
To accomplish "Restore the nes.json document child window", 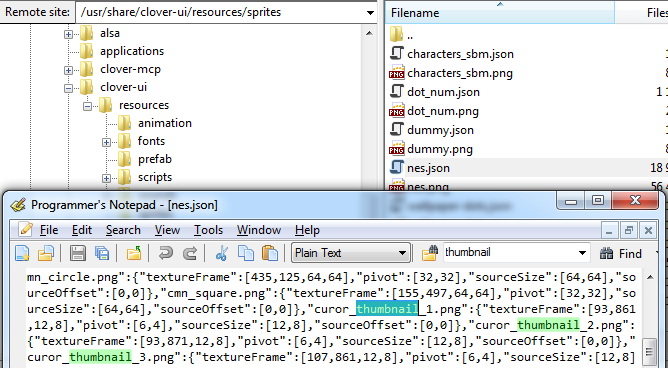I will (629, 230).
